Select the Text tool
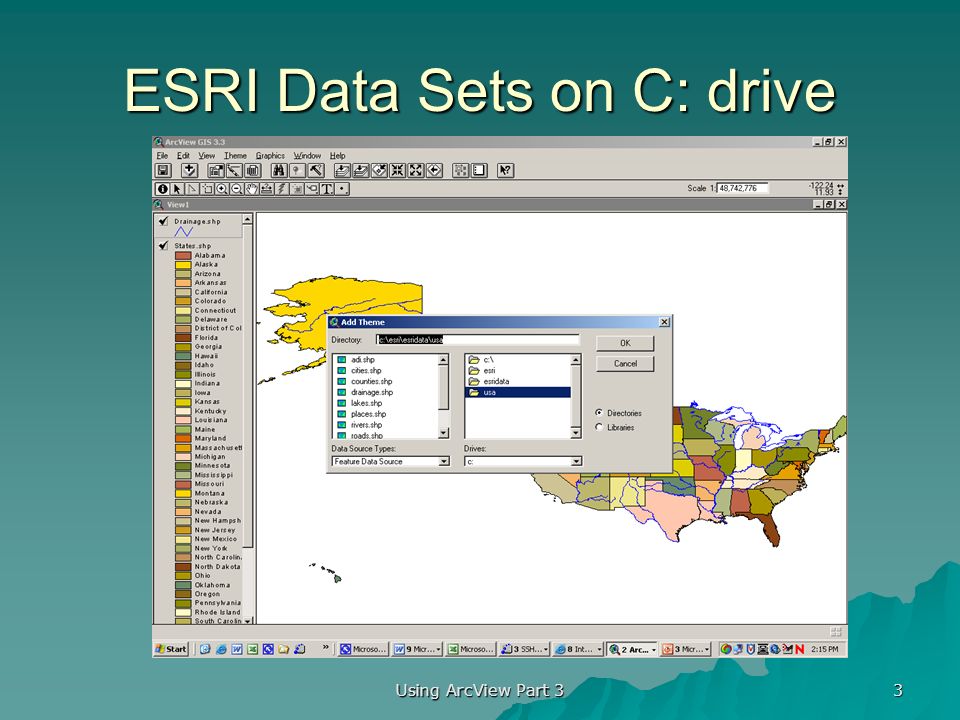Screen dimensions: 960x720 coord(327,189)
